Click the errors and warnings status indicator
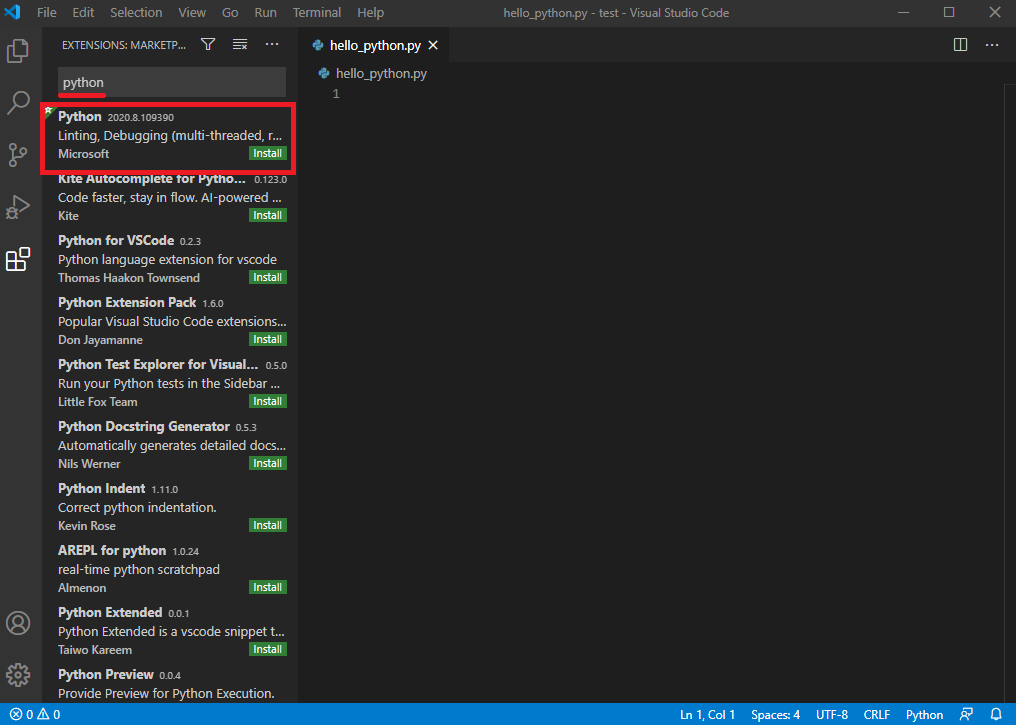The height and width of the screenshot is (725, 1016). pyautogui.click(x=36, y=714)
